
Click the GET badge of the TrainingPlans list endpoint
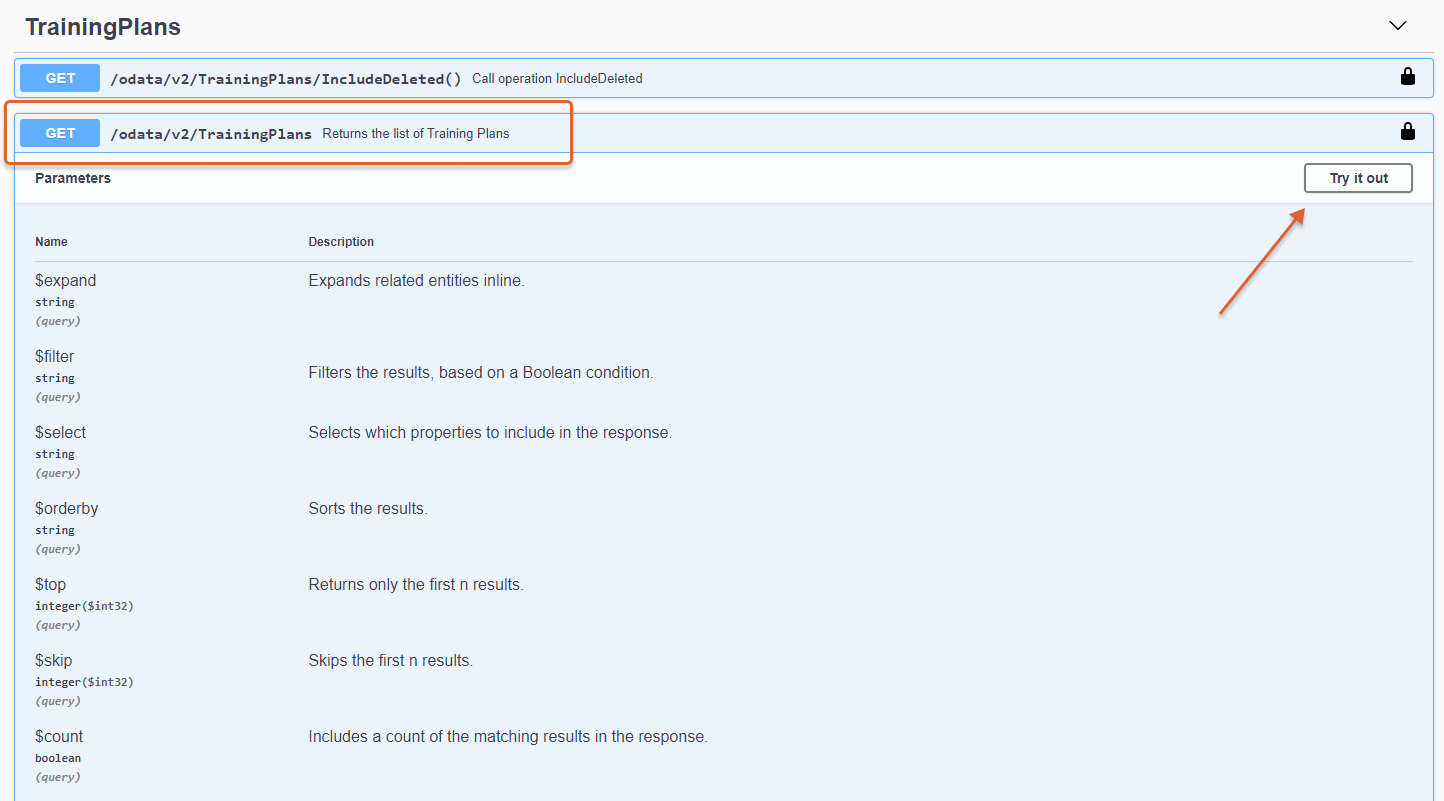pos(60,133)
